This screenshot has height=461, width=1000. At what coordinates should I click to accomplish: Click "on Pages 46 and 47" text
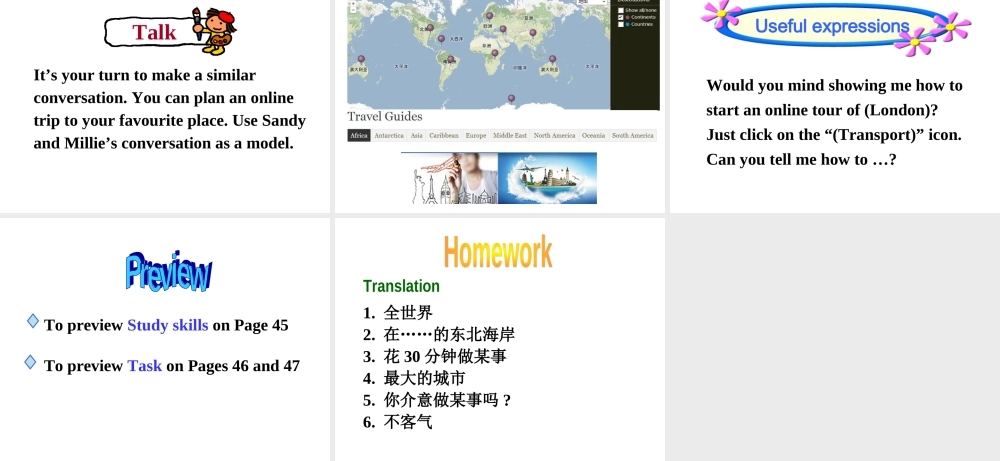233,366
